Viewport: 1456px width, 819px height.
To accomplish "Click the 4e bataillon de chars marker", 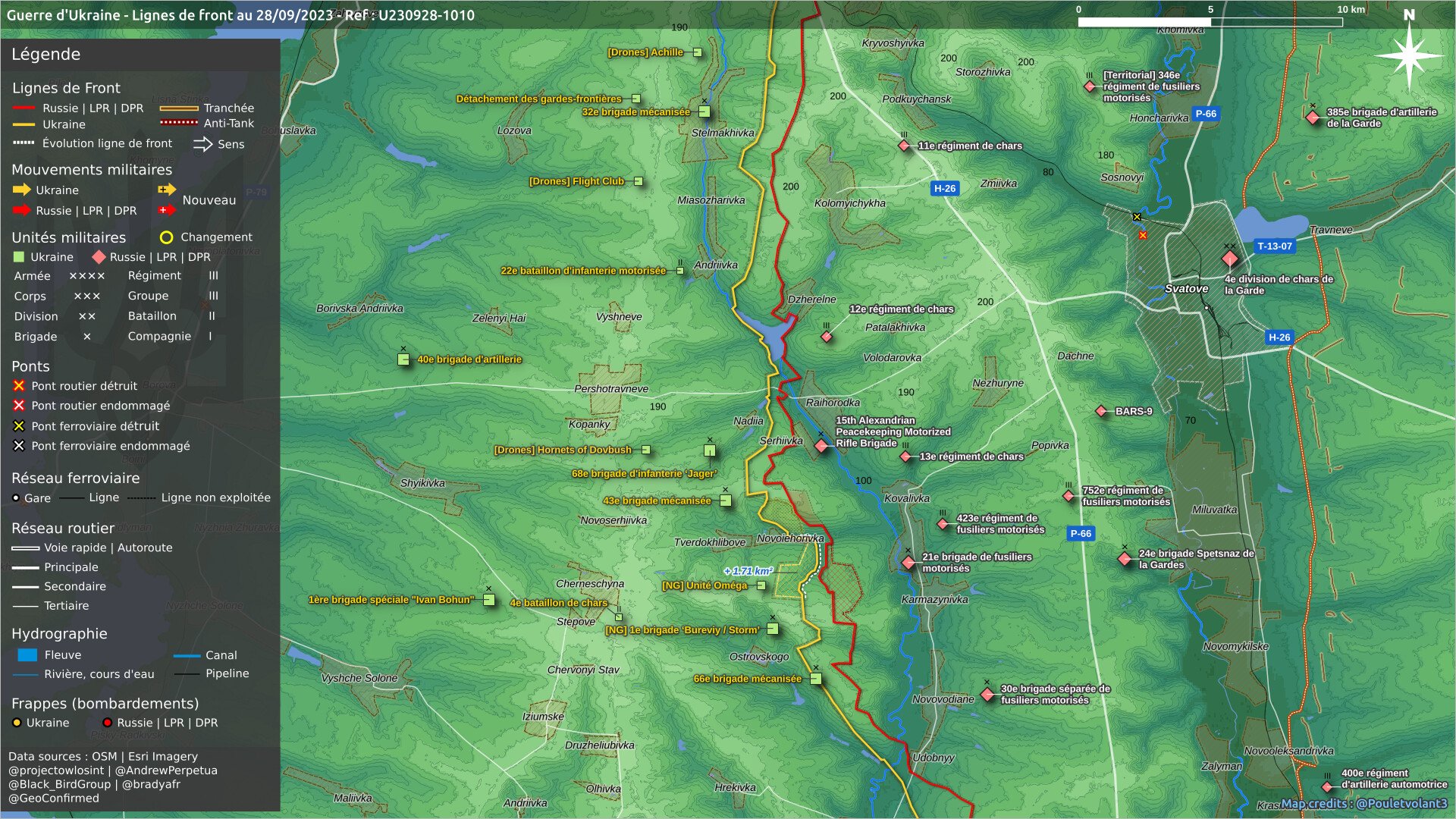I will tap(619, 617).
